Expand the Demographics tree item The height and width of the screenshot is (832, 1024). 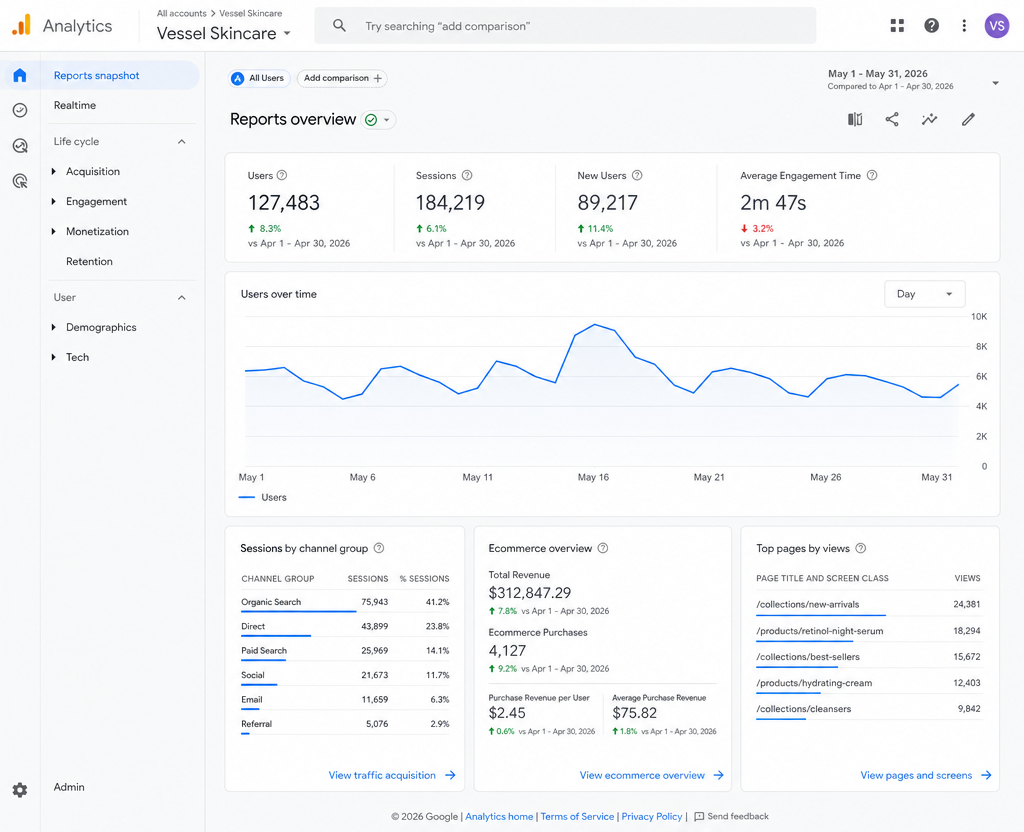(54, 327)
